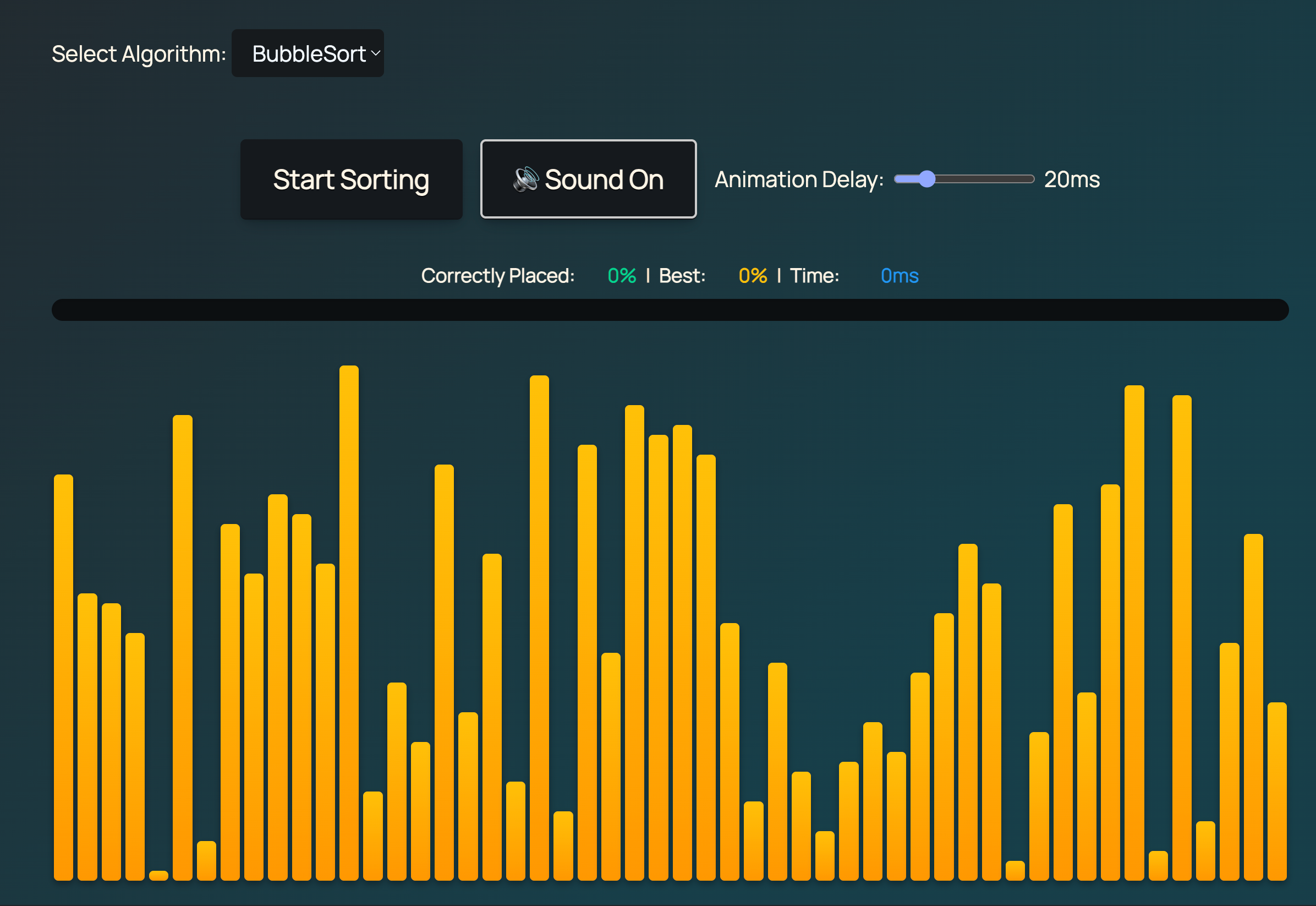
Task: Click the Animation Delay slider handle
Action: click(x=926, y=179)
